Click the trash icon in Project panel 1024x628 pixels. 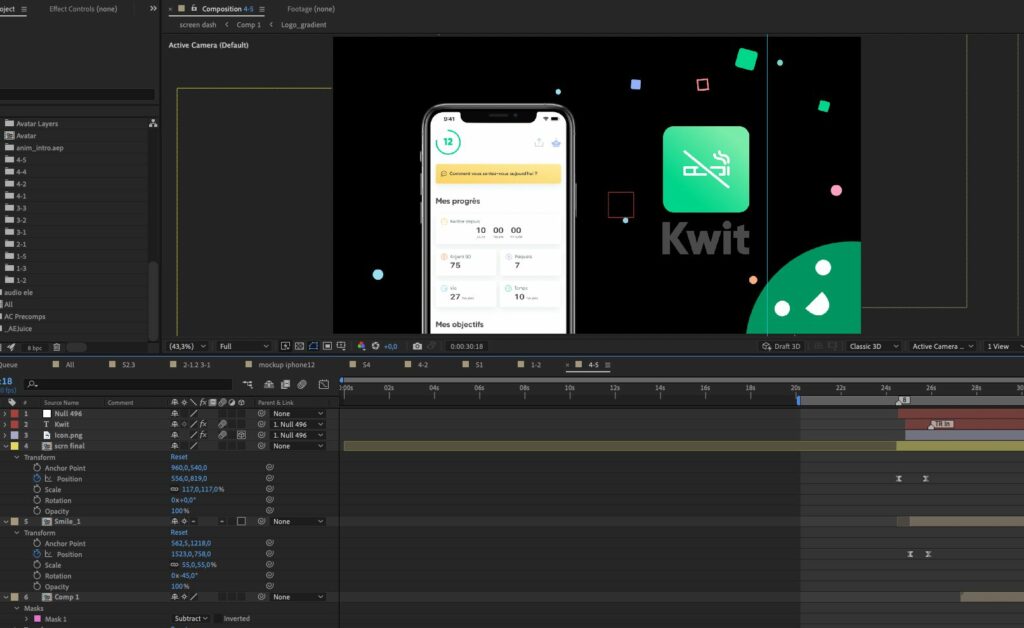click(56, 347)
